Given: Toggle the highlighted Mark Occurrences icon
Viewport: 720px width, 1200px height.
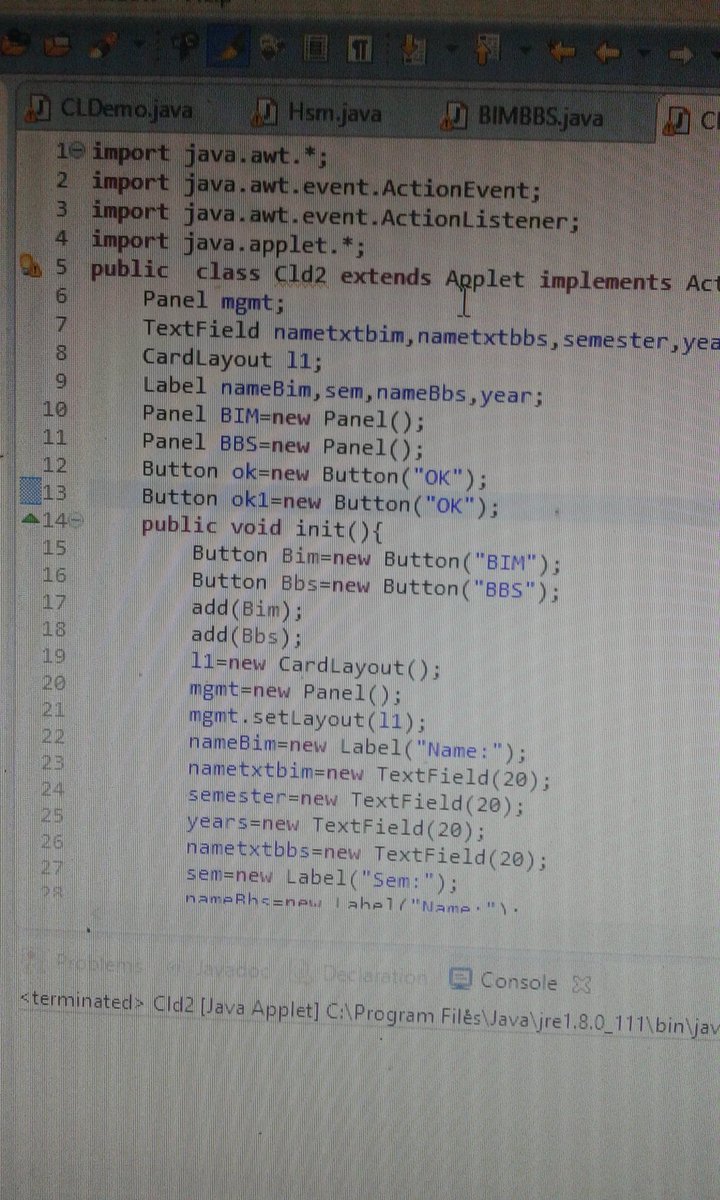Looking at the screenshot, I should coord(228,46).
